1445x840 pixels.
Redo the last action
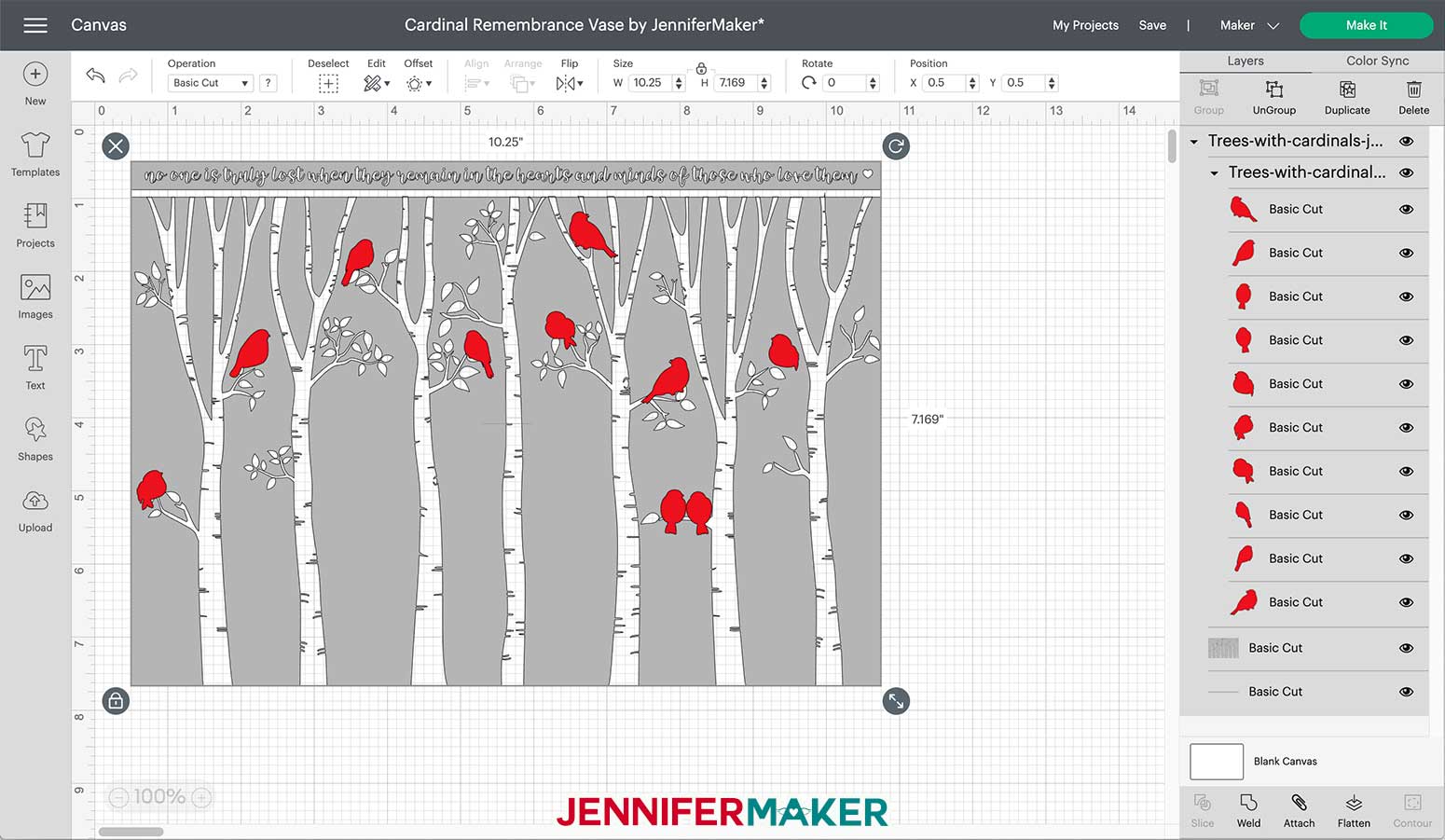click(x=129, y=76)
